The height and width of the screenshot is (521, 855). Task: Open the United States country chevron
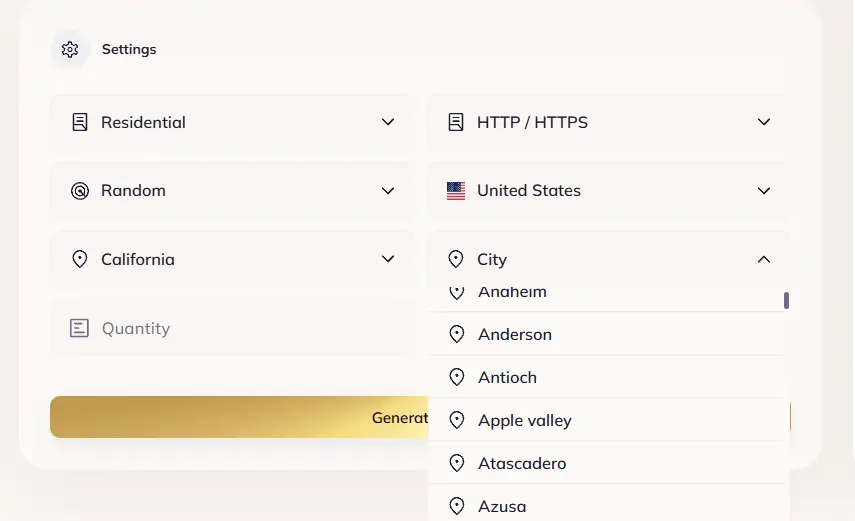(764, 191)
